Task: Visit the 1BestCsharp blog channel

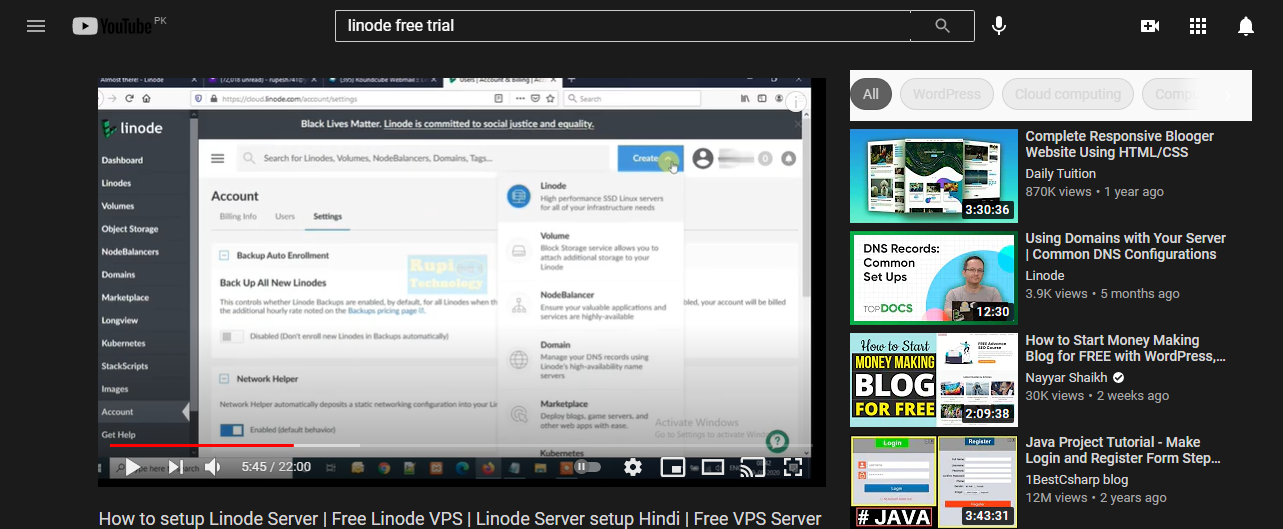Action: pyautogui.click(x=1076, y=480)
